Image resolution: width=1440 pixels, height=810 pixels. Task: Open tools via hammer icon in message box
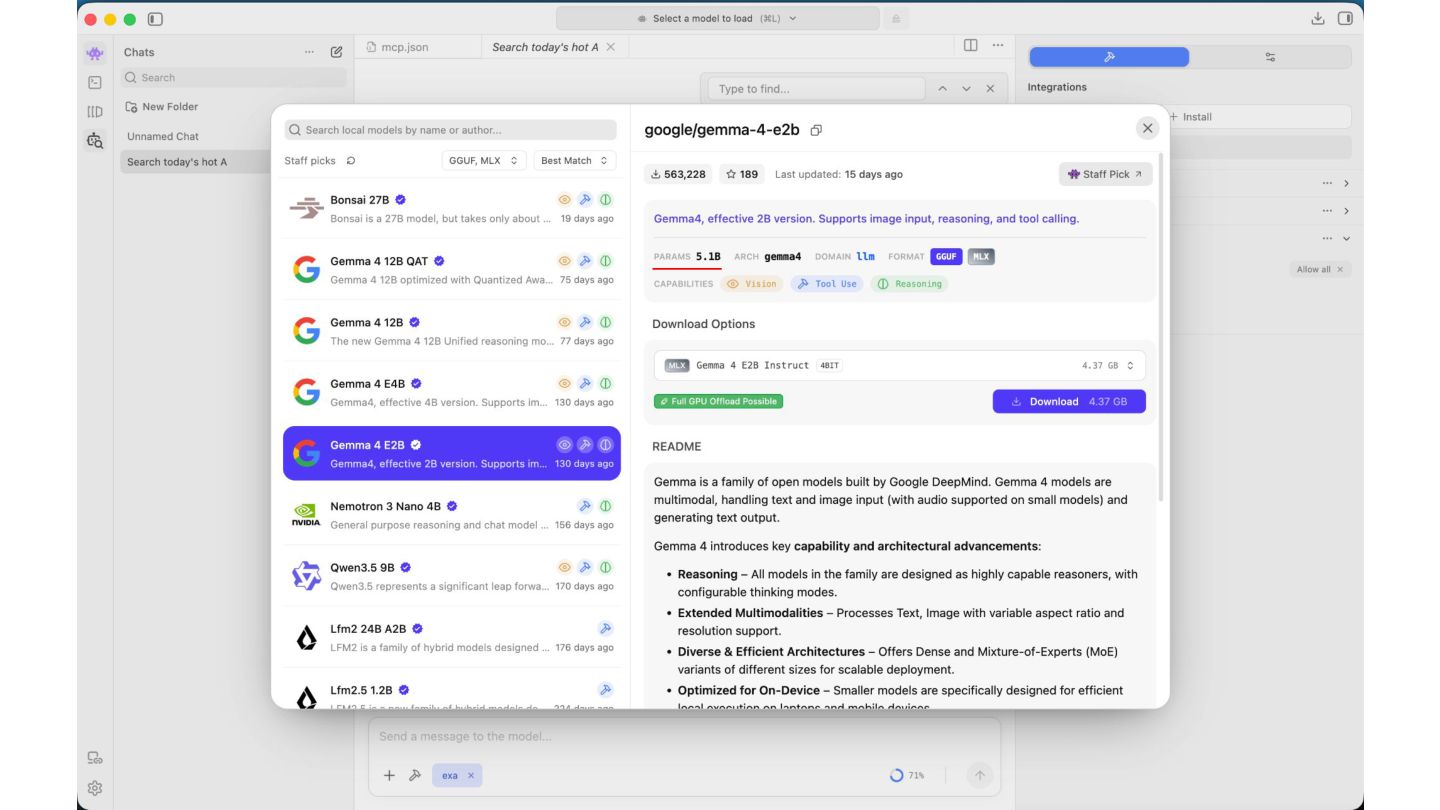(x=415, y=775)
